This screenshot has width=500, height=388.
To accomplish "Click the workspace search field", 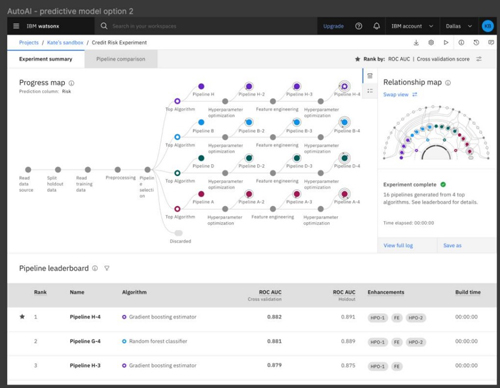I will (x=206, y=26).
